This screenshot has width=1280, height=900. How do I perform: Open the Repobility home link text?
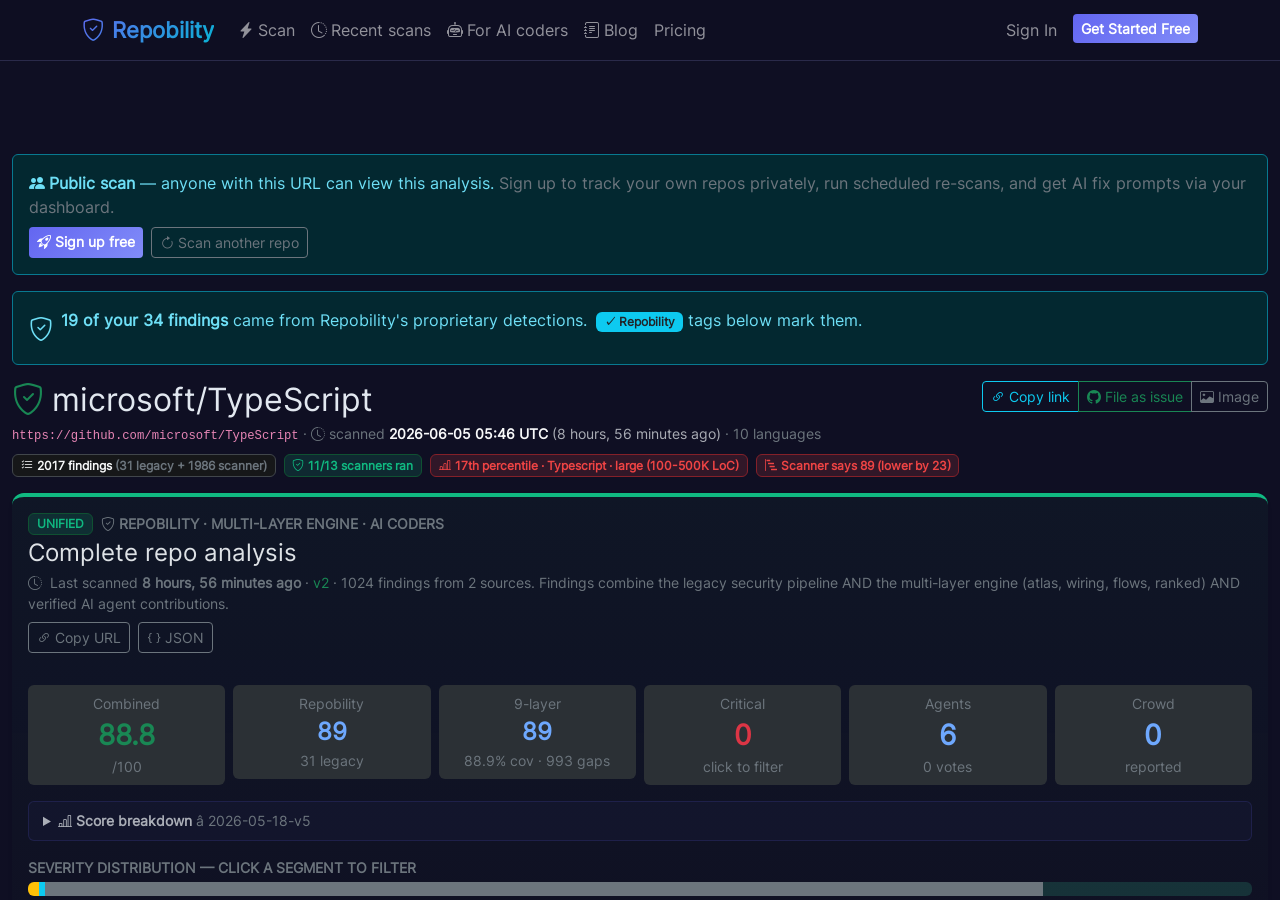coord(163,30)
